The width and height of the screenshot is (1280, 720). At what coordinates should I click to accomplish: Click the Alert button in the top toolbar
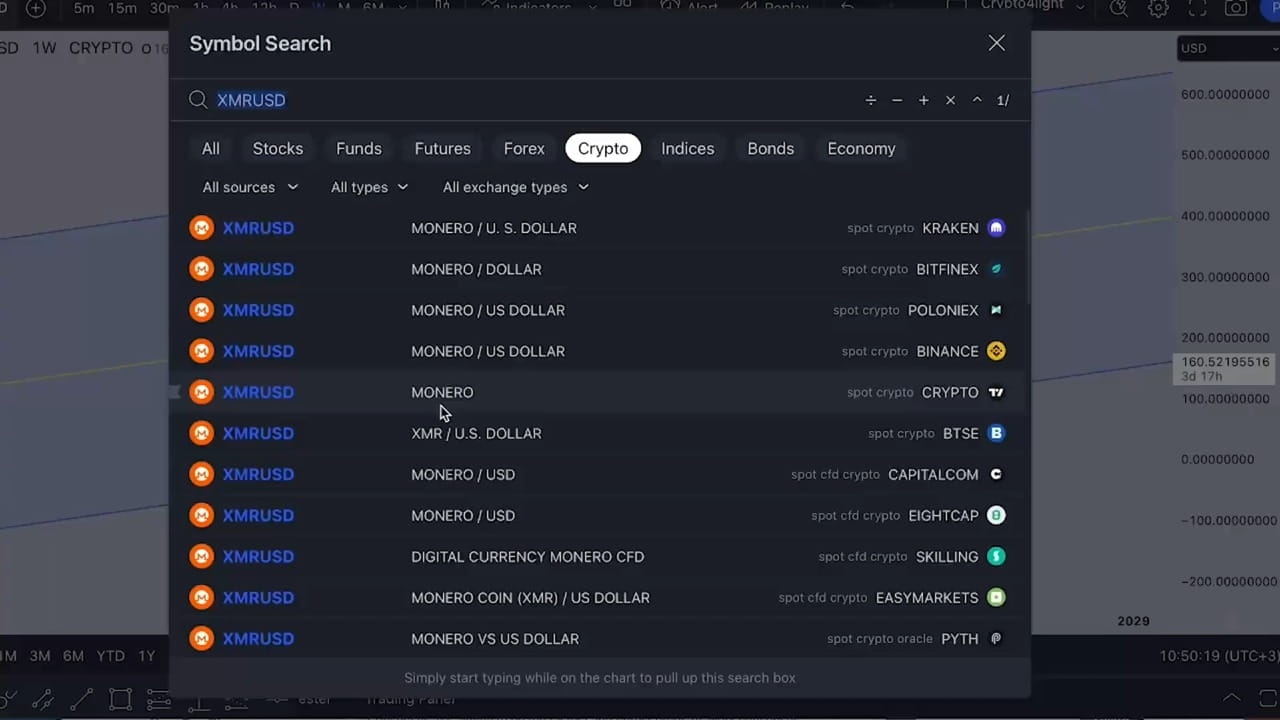coord(693,6)
